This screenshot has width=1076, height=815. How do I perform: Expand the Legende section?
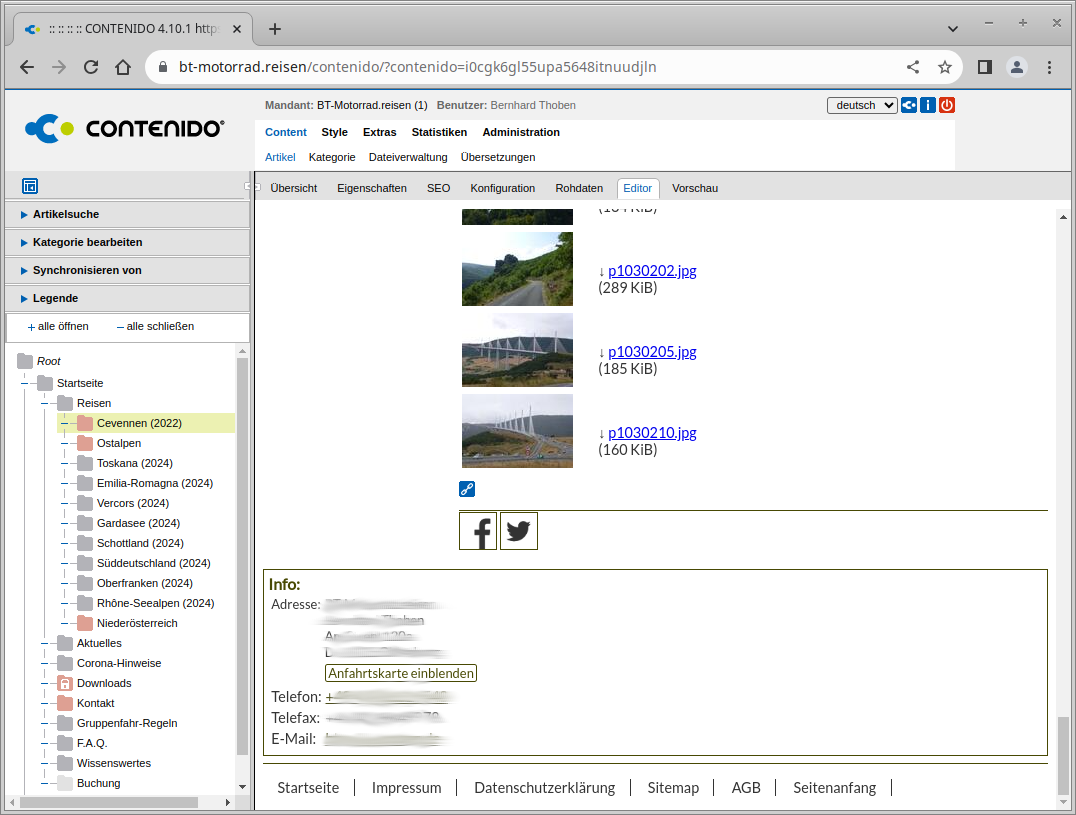point(55,298)
